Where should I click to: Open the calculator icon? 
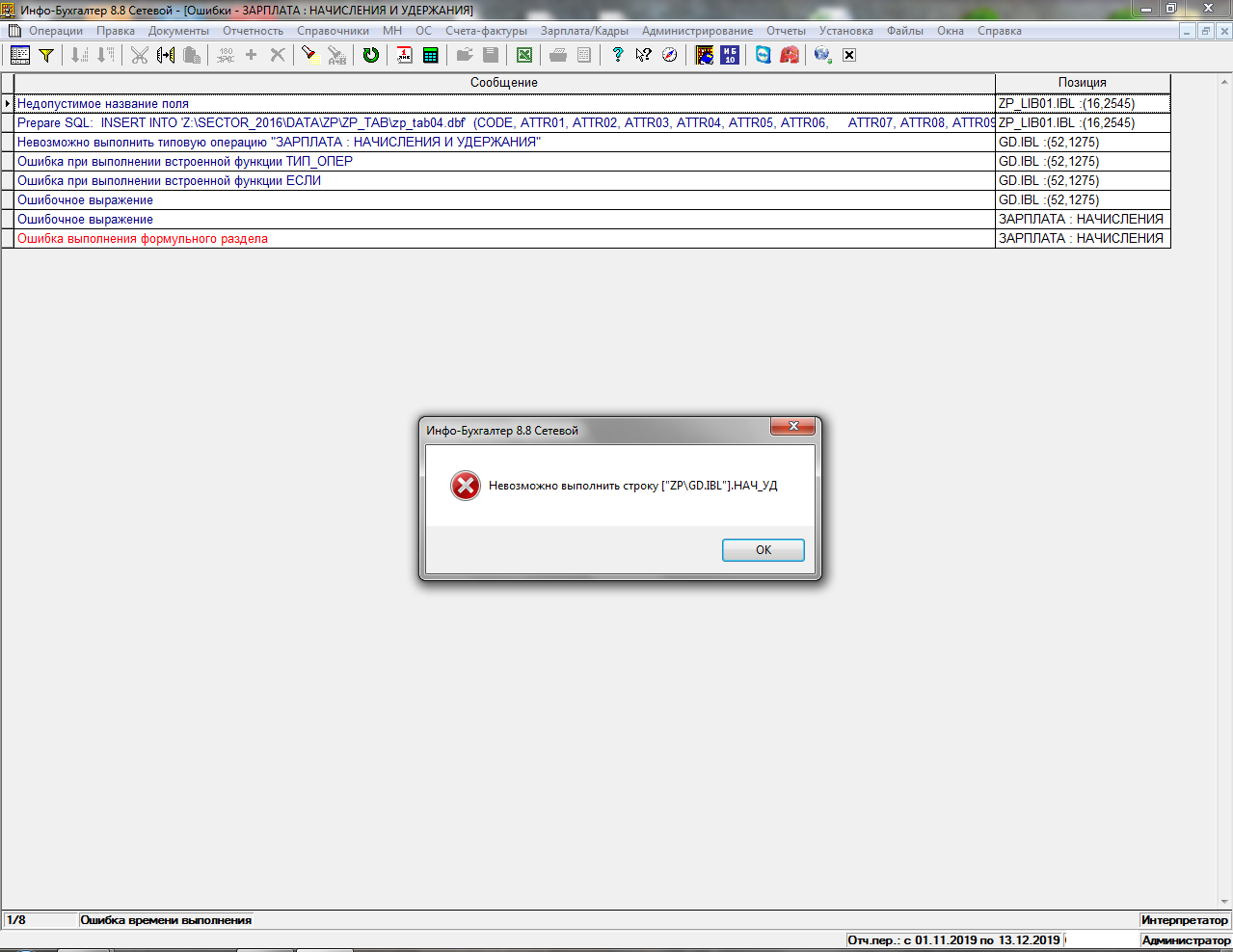tap(430, 55)
